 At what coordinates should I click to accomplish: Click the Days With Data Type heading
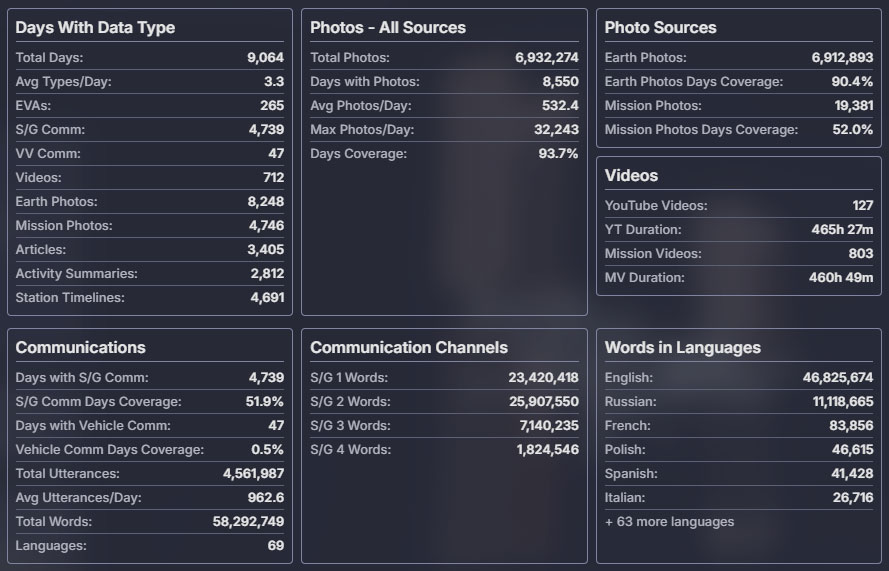pyautogui.click(x=95, y=28)
